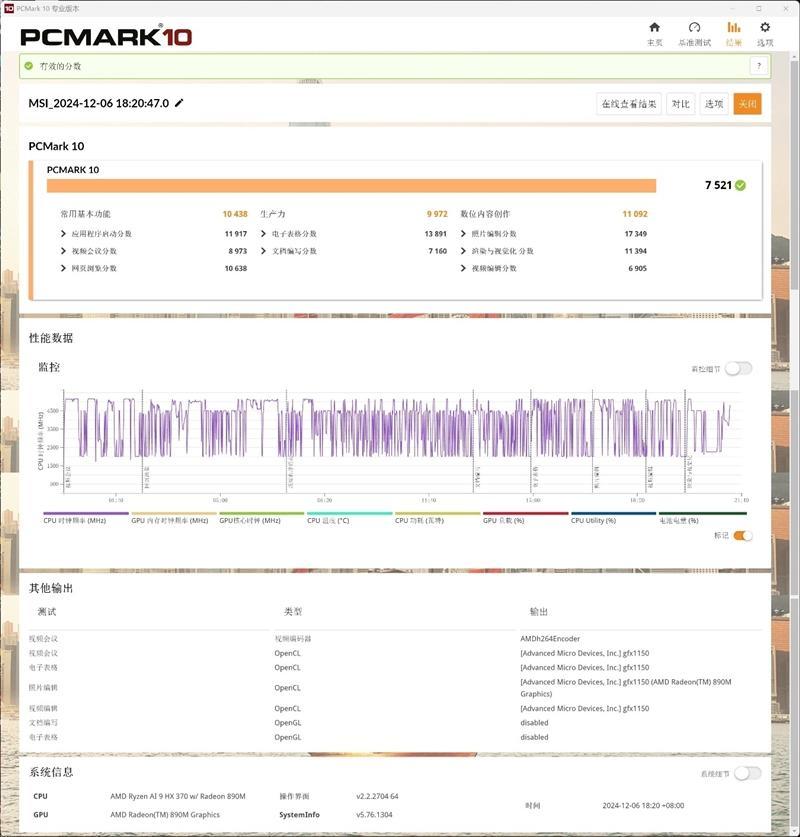Enable the 系统细节 system details toggle
The height and width of the screenshot is (837, 800).
746,773
